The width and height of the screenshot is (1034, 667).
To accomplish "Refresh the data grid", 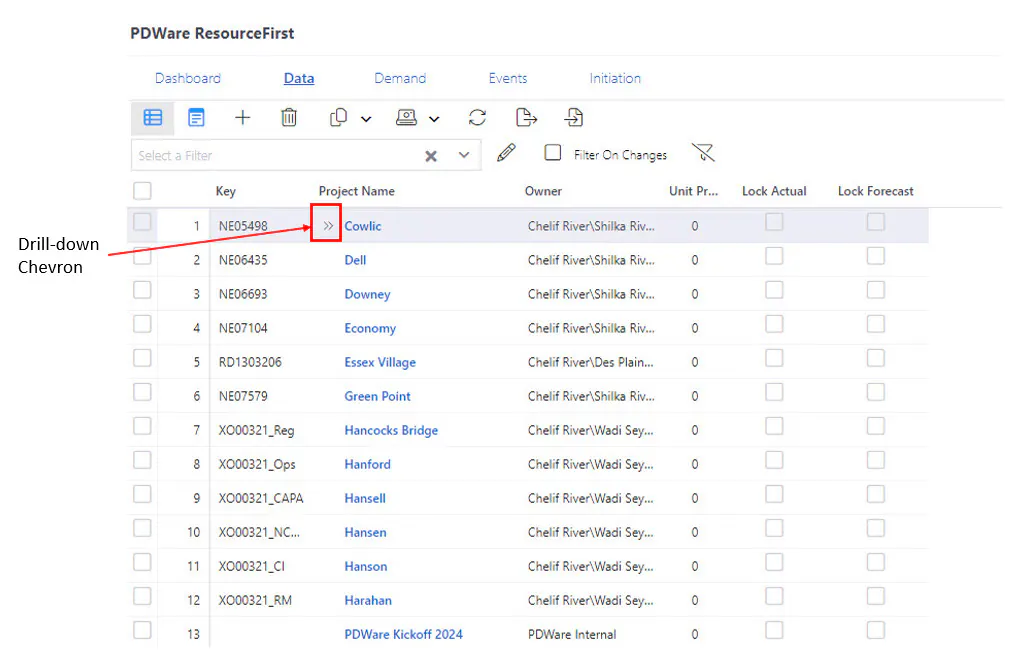I will point(477,117).
